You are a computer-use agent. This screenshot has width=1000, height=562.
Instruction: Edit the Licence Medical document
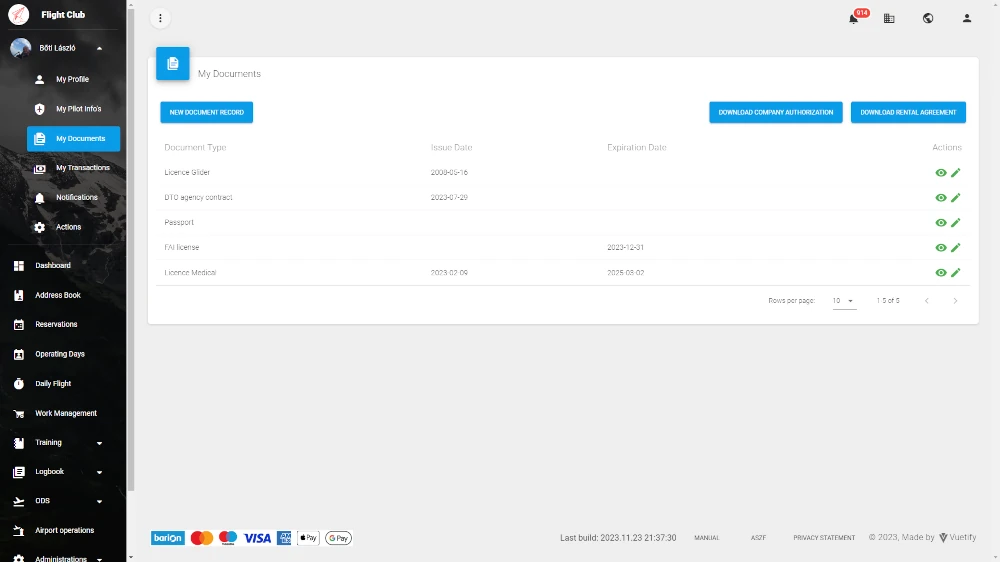pos(955,272)
